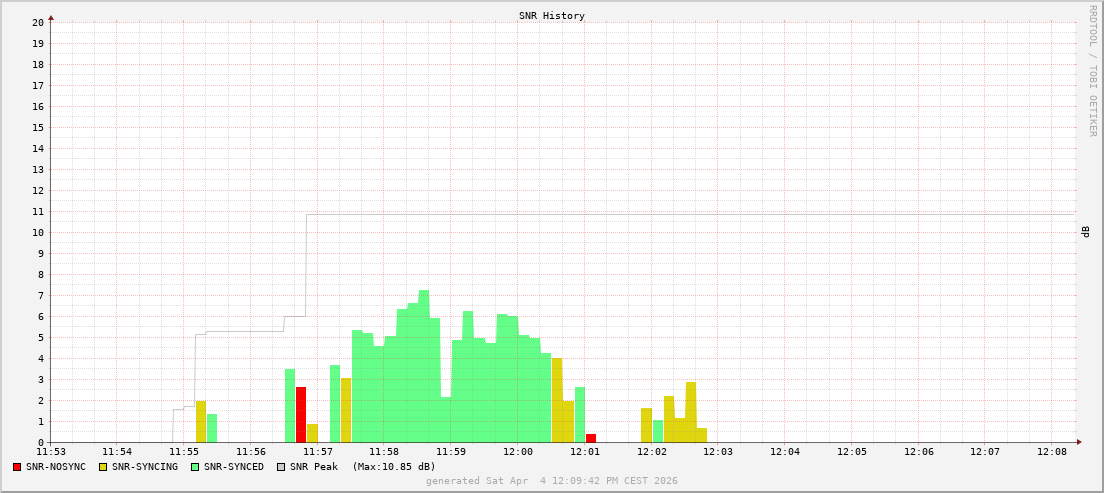Click the 12:00 time axis label
1104x493 pixels.
point(518,452)
